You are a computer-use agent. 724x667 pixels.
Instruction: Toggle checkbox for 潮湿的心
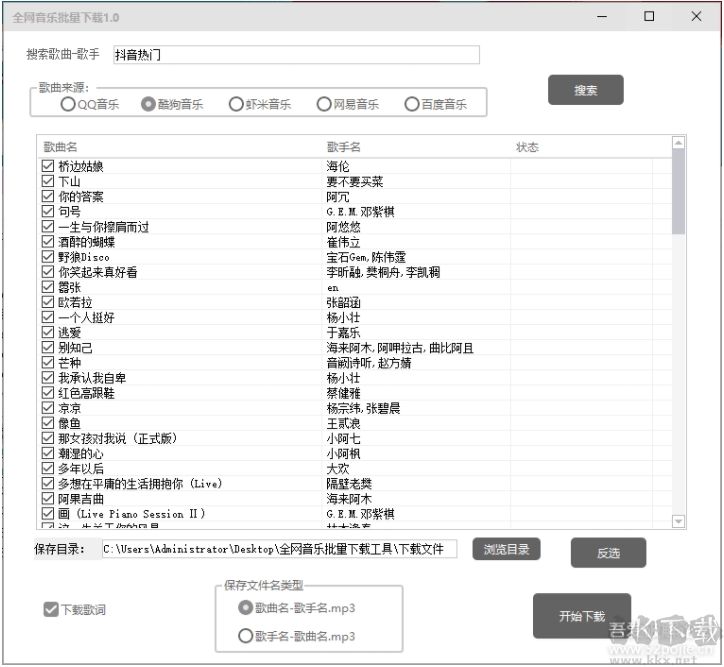(48, 453)
